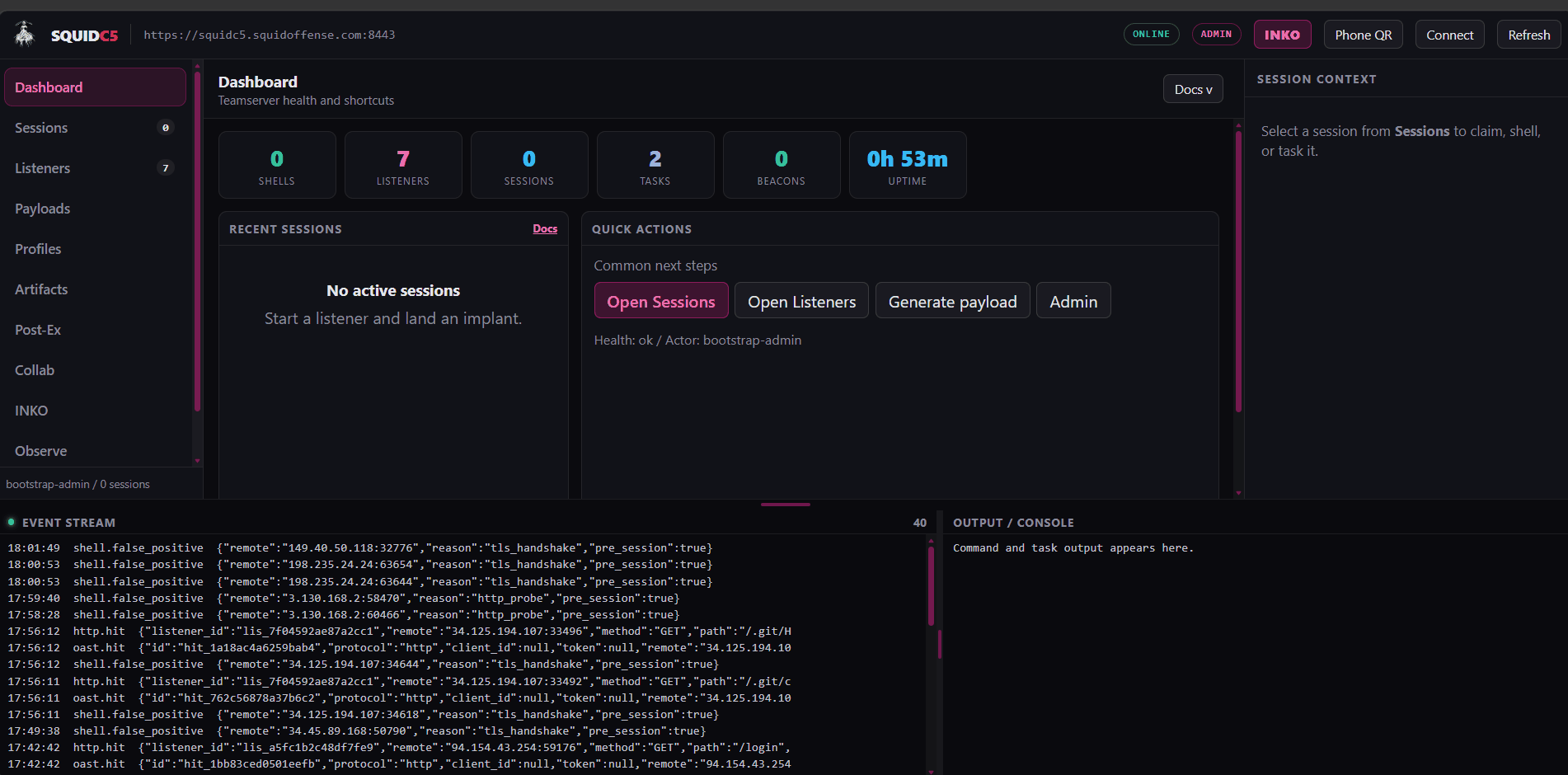Click the SESSIONS stat card
The image size is (1568, 775).
(529, 165)
